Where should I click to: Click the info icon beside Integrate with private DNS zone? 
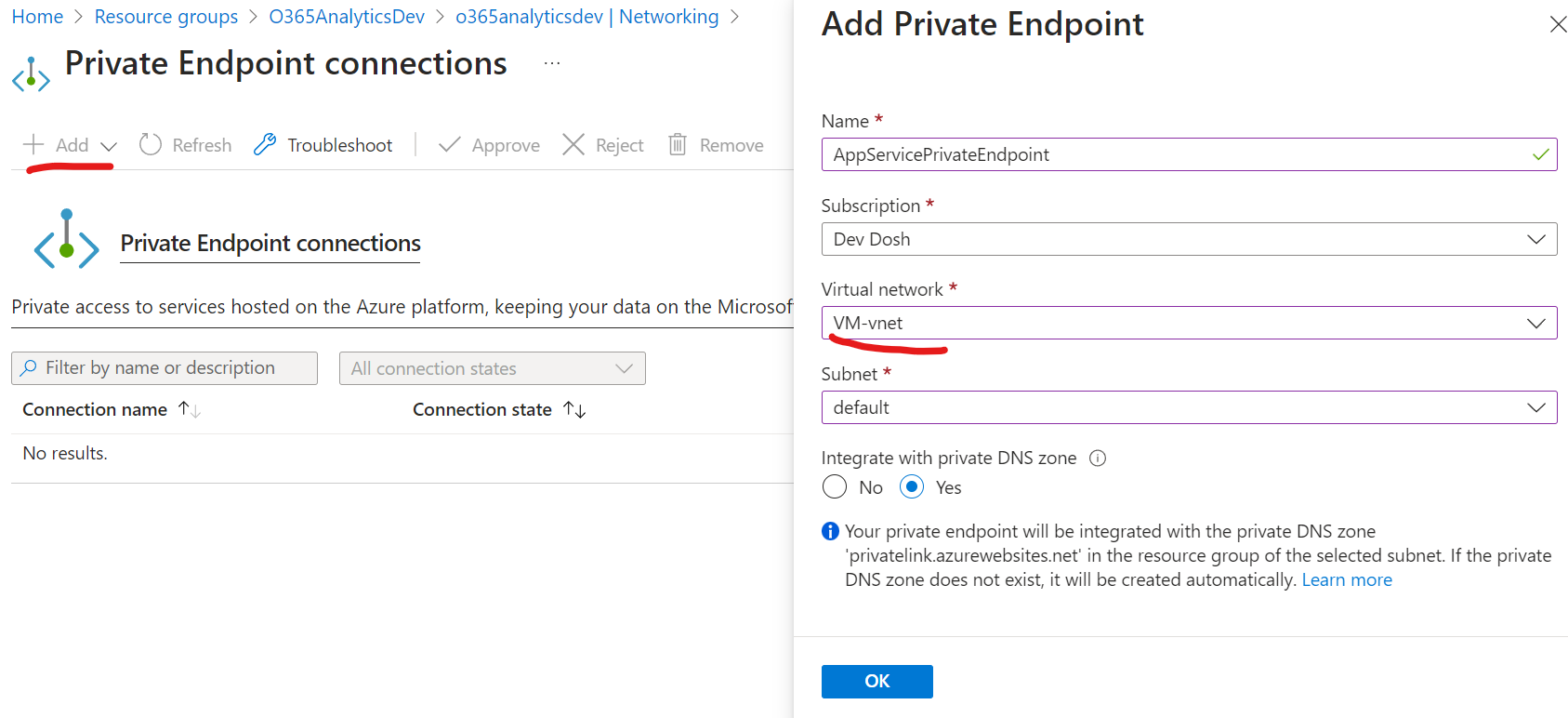pos(1098,458)
